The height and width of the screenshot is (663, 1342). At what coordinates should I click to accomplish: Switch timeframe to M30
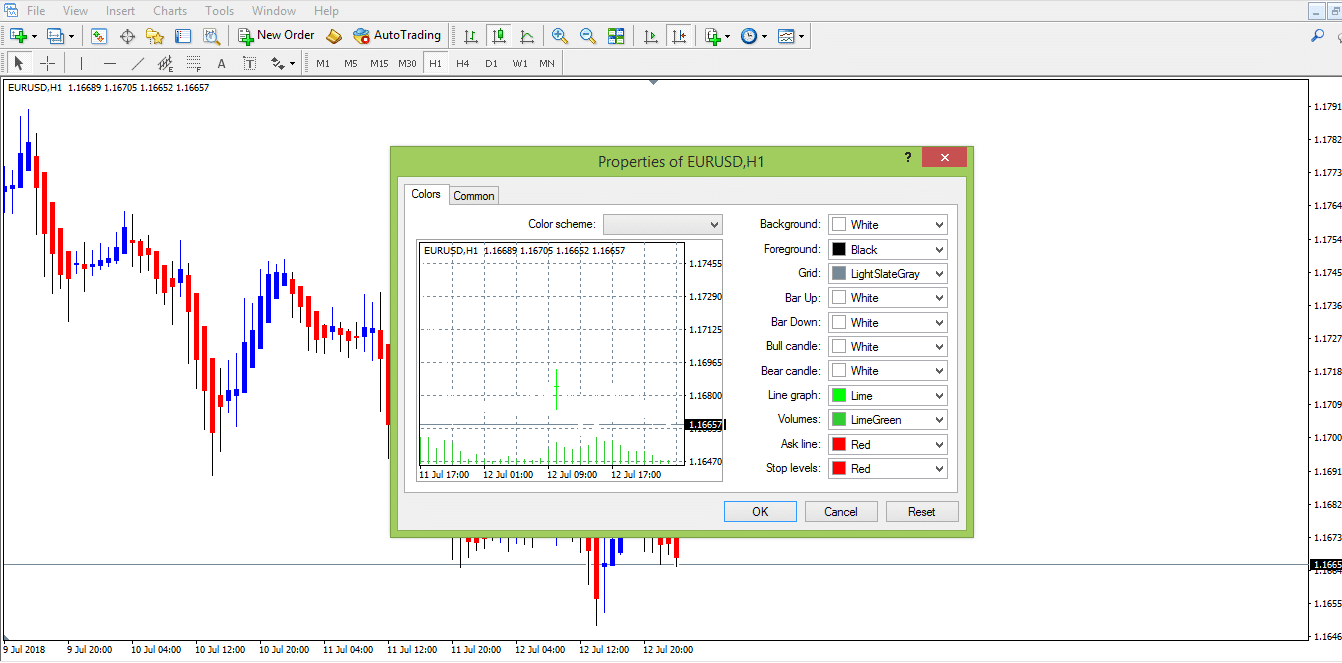pos(407,63)
